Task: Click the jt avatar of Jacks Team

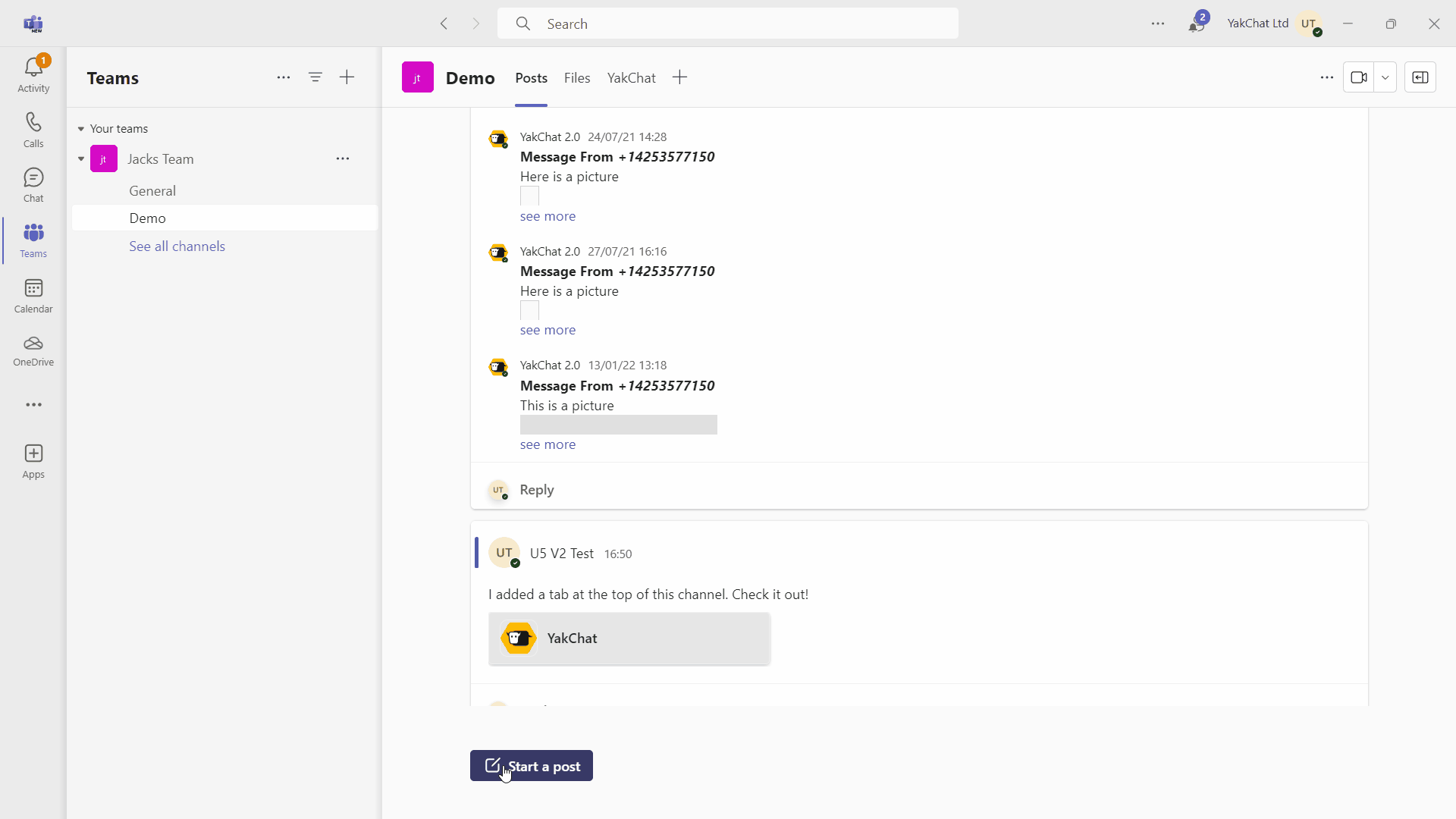Action: [104, 159]
